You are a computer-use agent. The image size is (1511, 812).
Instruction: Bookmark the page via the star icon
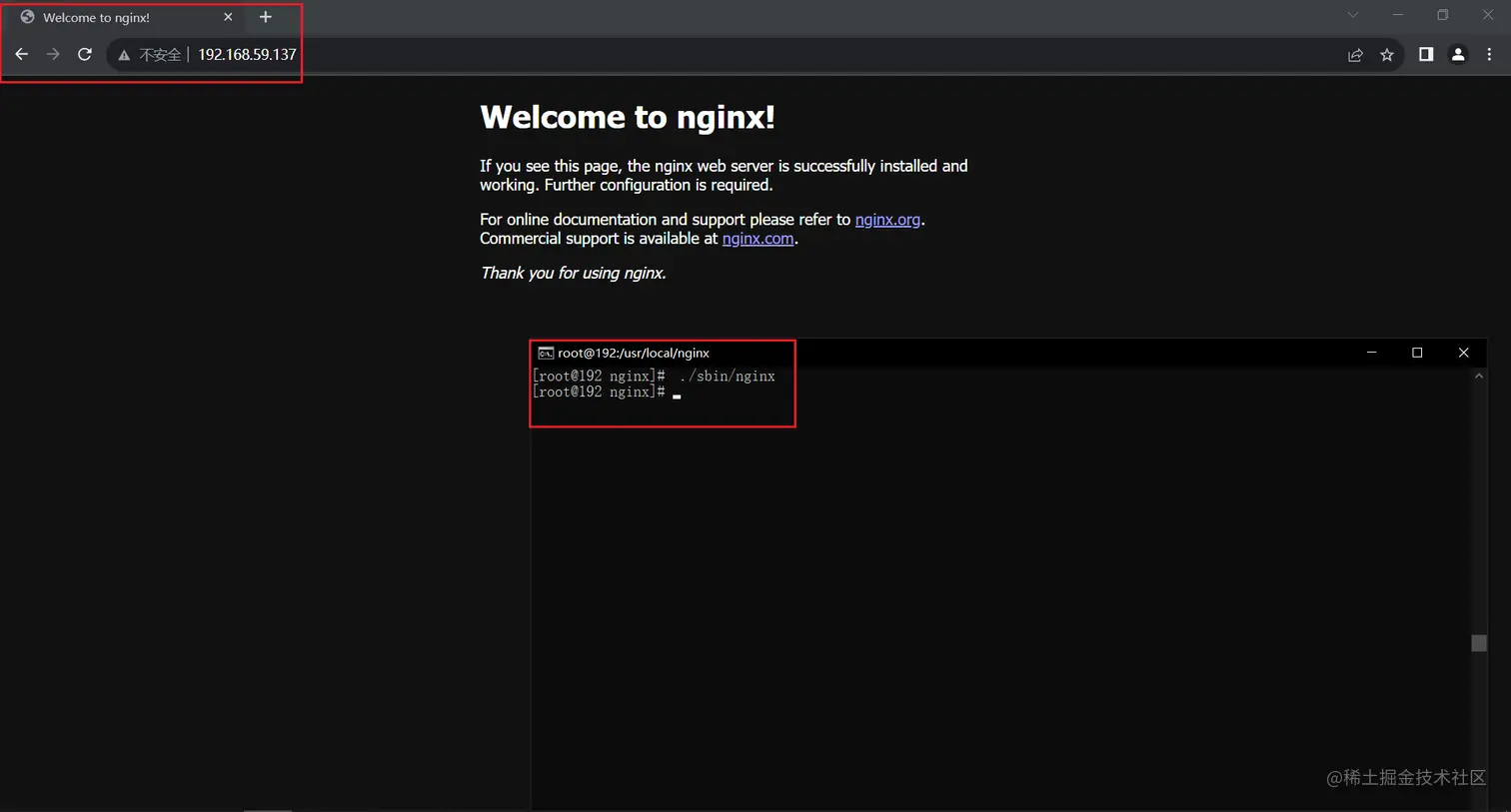(x=1387, y=55)
